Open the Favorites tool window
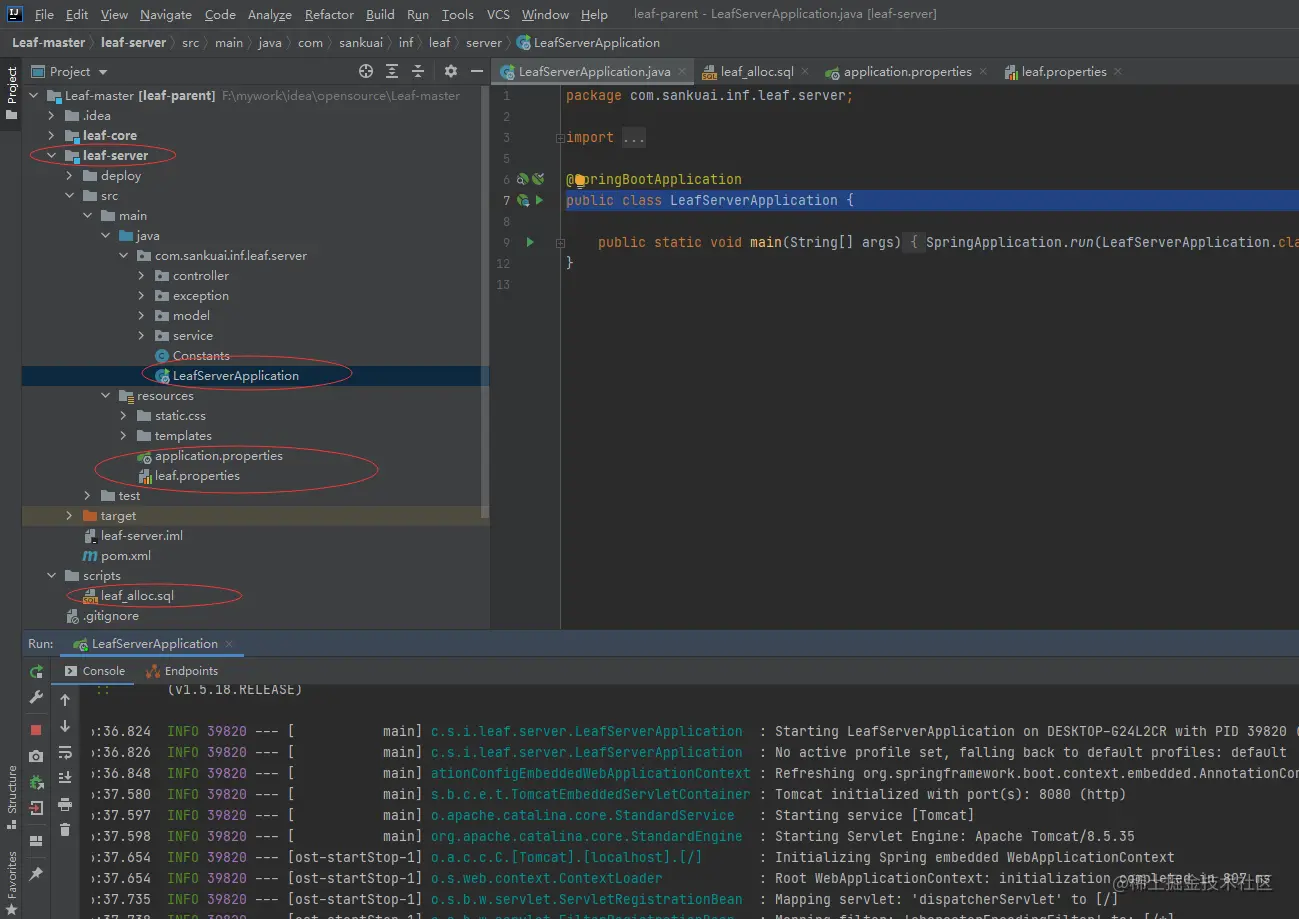This screenshot has width=1299, height=919. tap(11, 884)
